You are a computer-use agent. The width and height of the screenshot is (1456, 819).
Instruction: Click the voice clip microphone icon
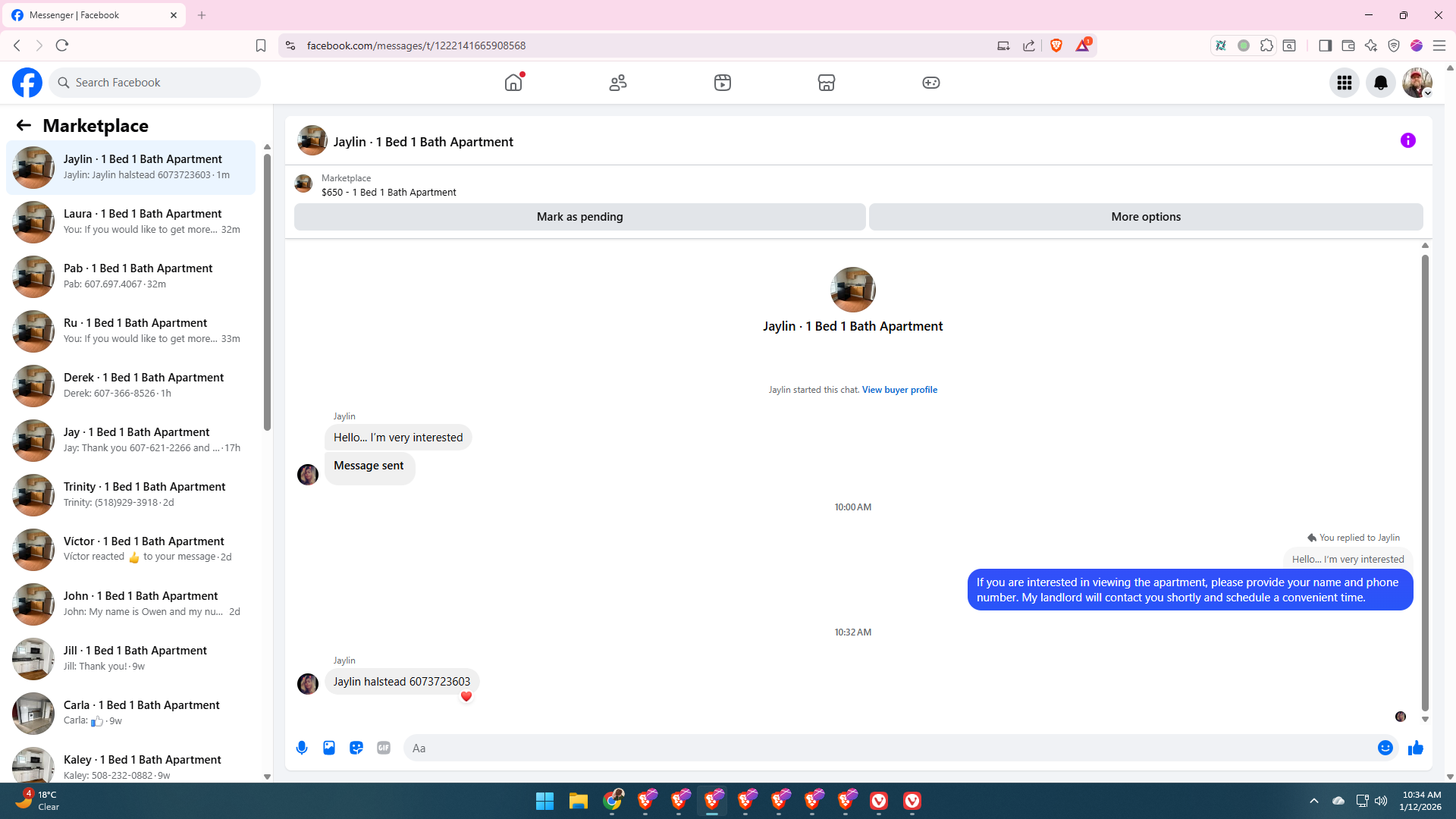coord(302,748)
